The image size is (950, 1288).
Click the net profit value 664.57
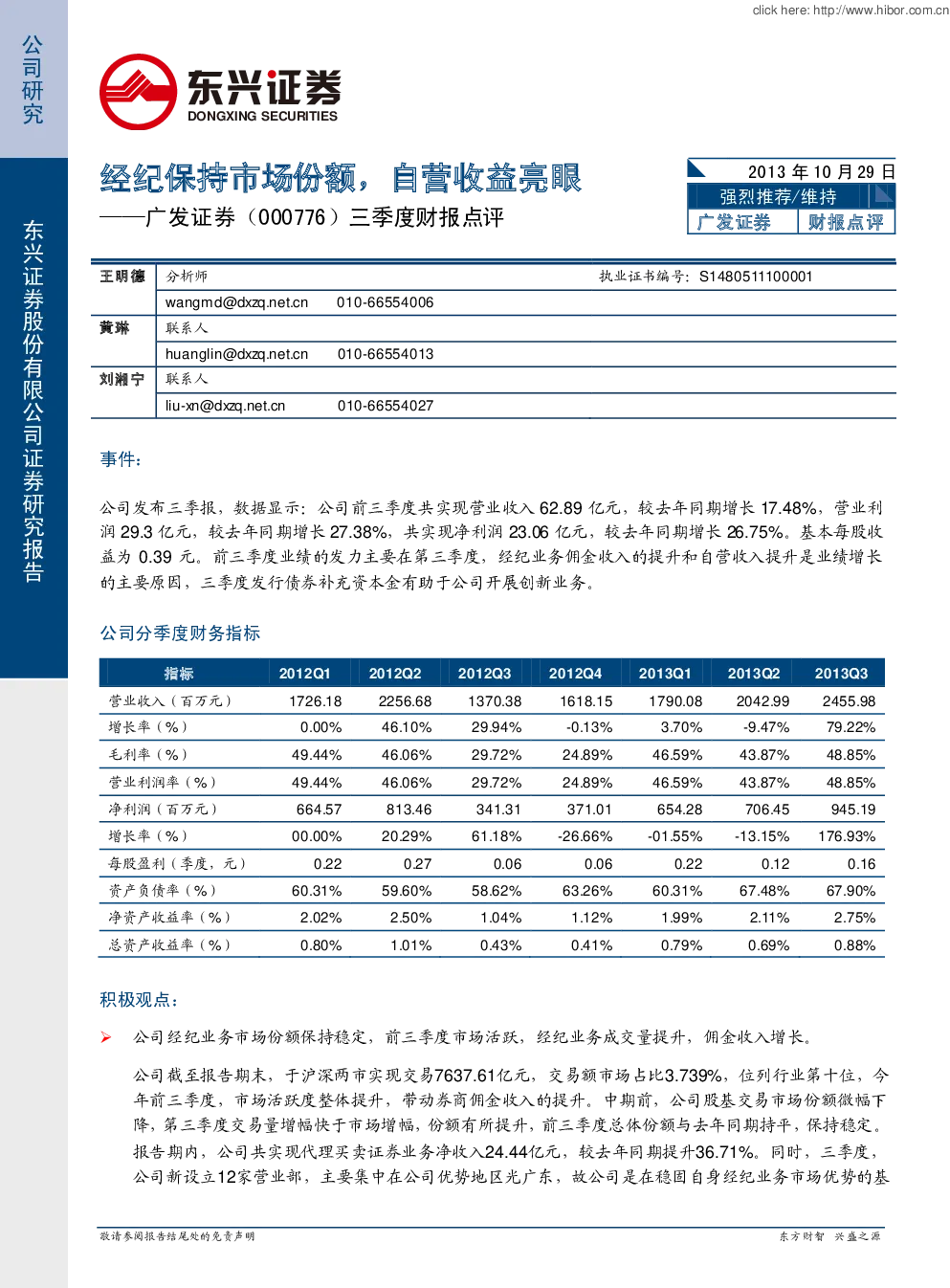(x=319, y=810)
